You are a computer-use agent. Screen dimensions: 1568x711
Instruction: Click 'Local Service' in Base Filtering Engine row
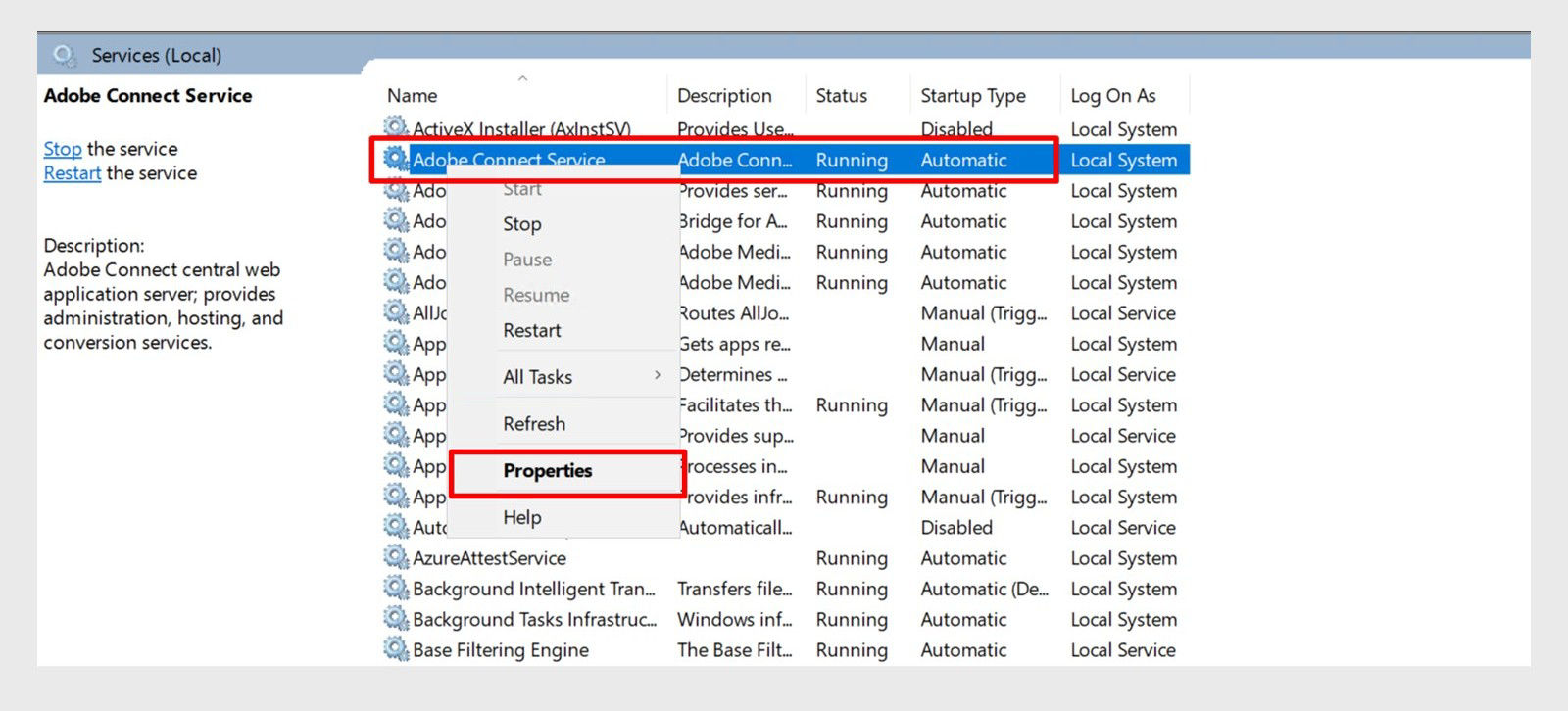[x=1123, y=650]
